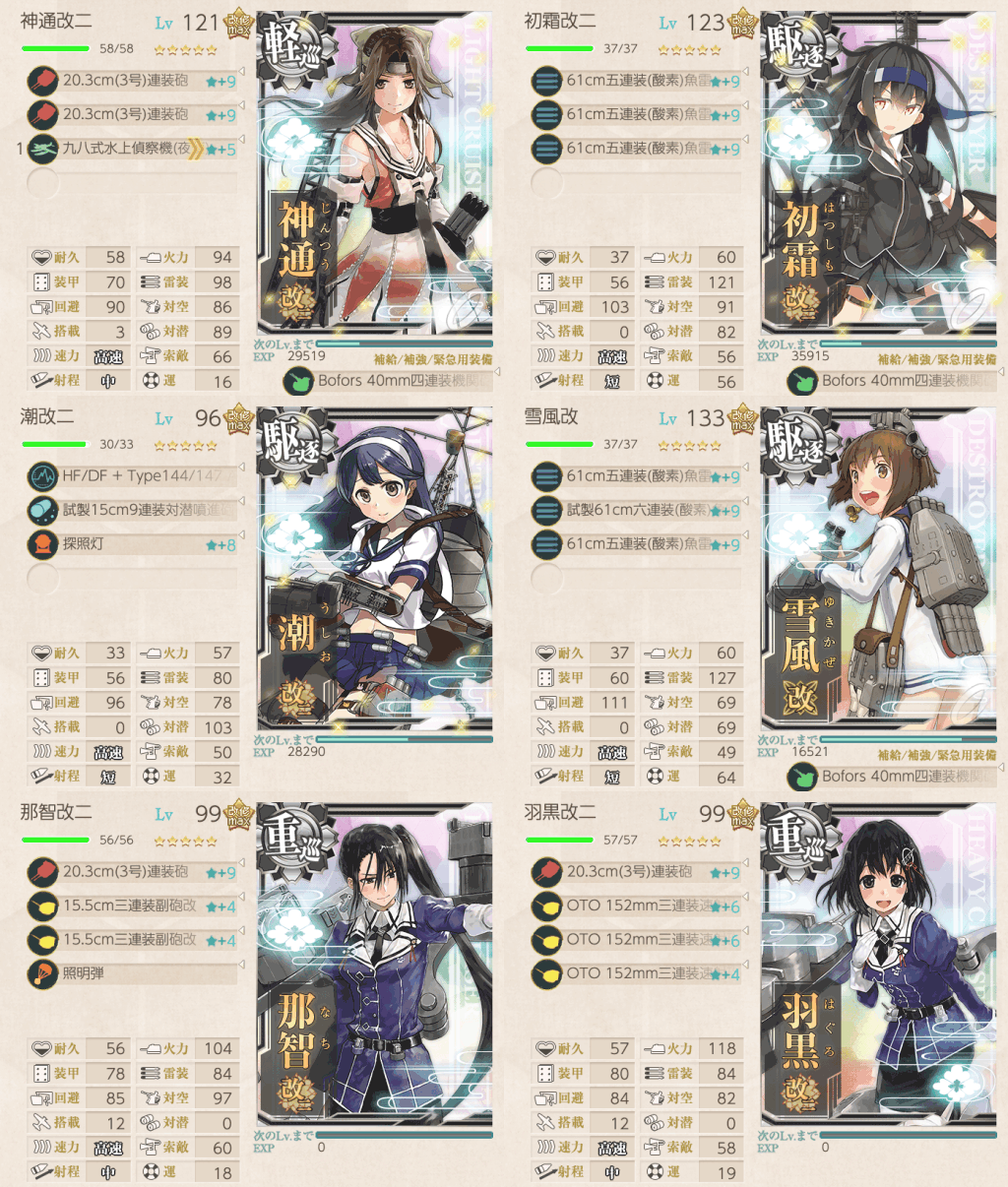
Task: Click Haguro's first yellow OTO 152mm gun icon
Action: coord(545,906)
